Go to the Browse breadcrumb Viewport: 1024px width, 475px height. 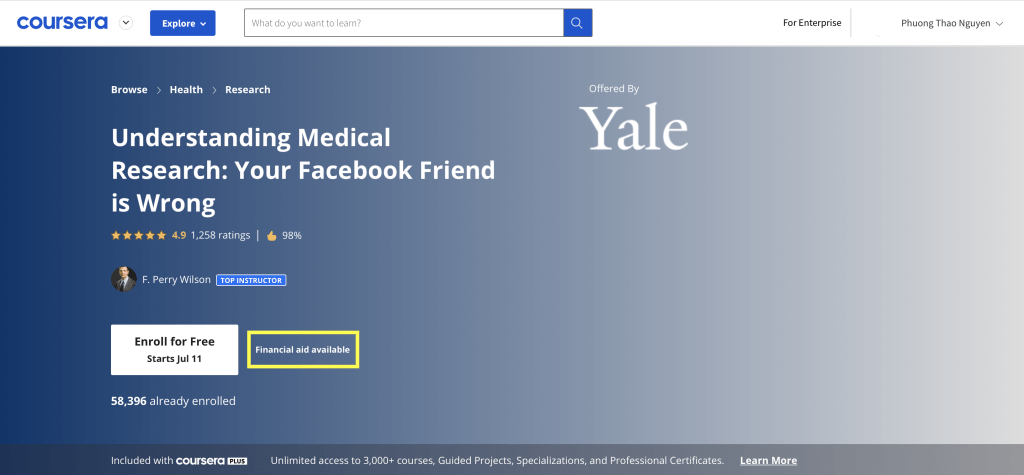tap(129, 90)
